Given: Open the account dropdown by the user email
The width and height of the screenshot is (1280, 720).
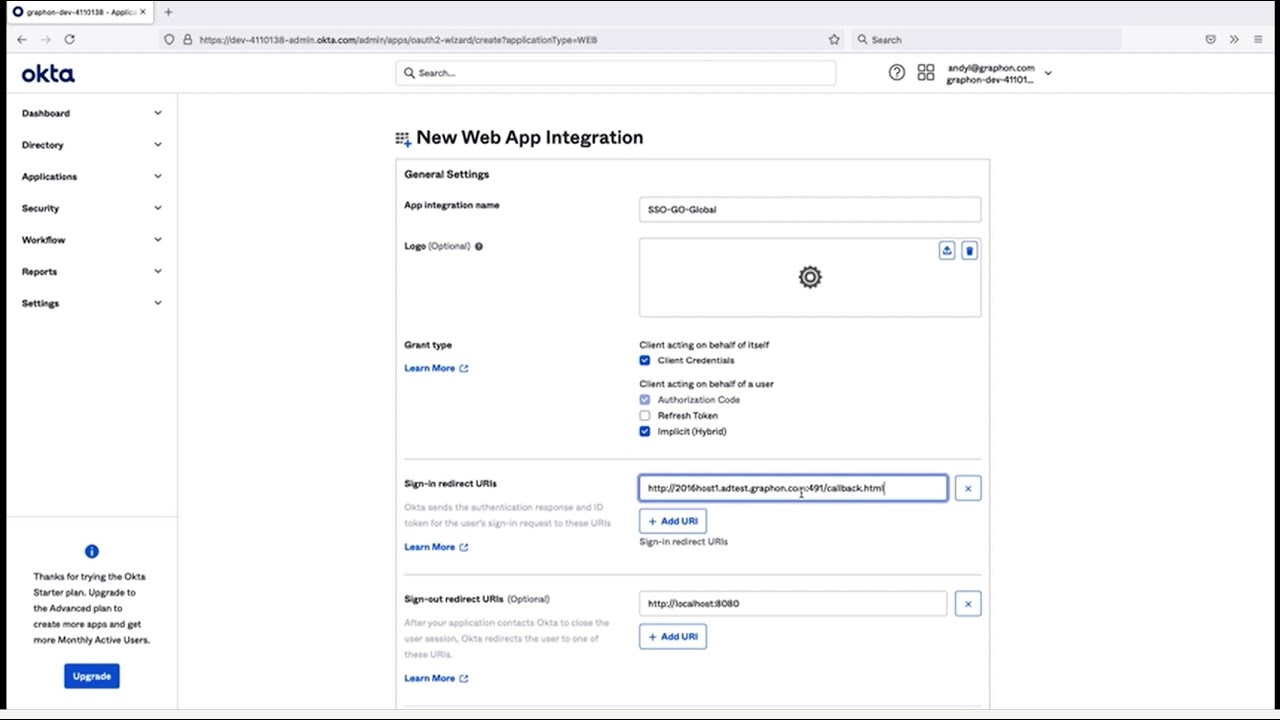Looking at the screenshot, I should 1048,73.
